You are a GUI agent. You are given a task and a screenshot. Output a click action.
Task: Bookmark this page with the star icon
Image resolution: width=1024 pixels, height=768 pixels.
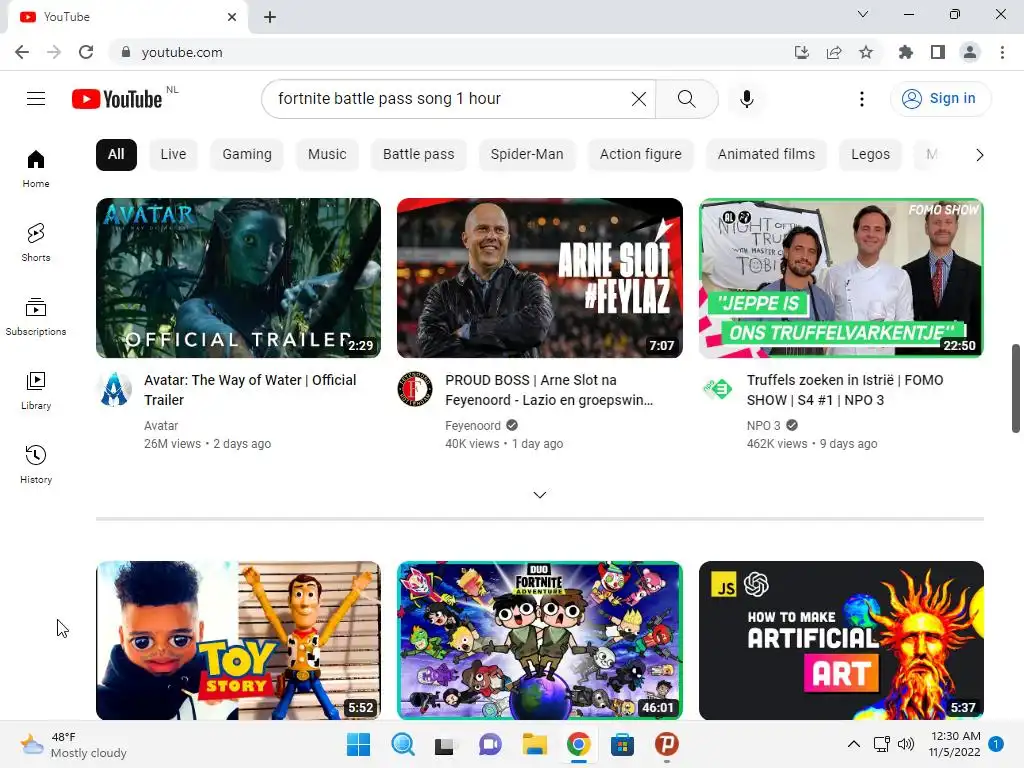[x=866, y=52]
